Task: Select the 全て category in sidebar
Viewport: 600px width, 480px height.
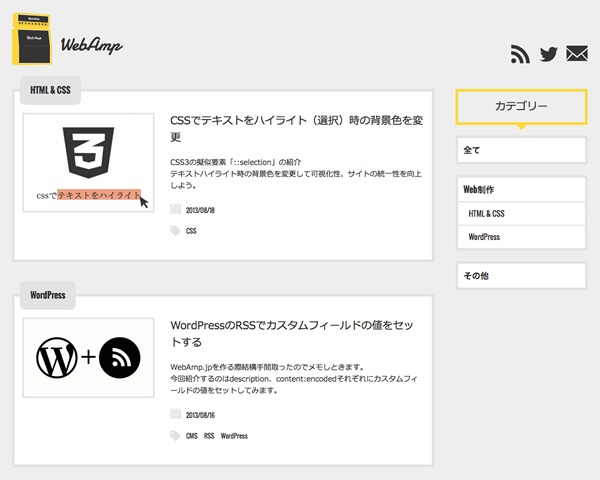Action: (521, 150)
